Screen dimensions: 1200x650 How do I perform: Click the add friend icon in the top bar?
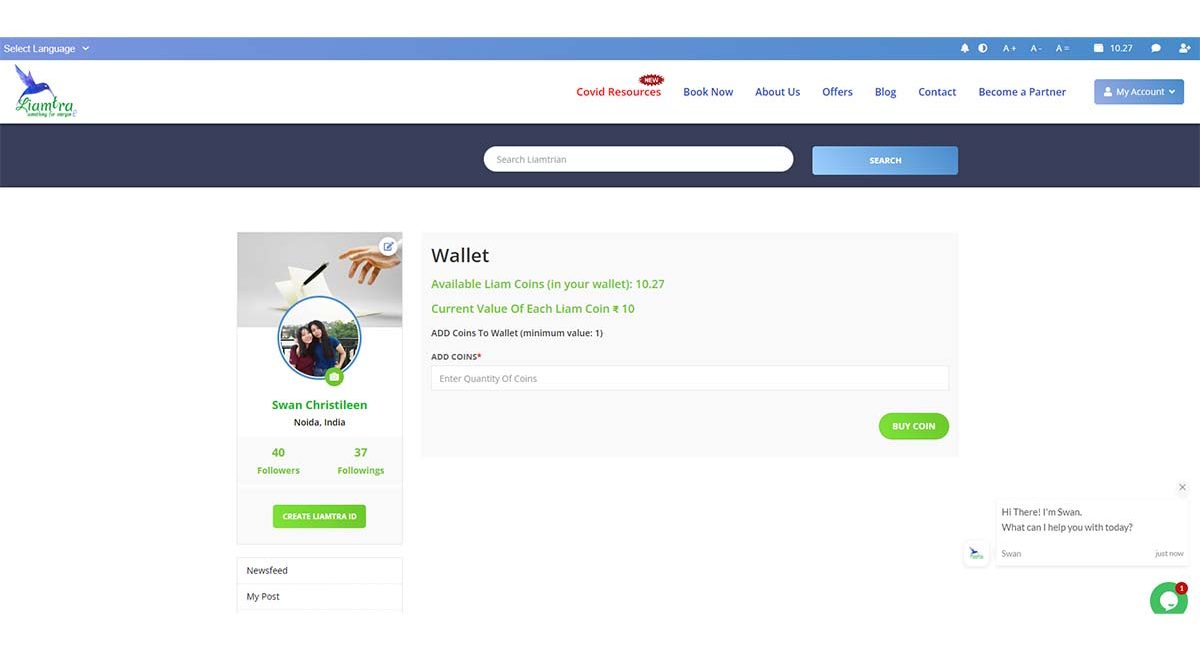pos(1185,48)
